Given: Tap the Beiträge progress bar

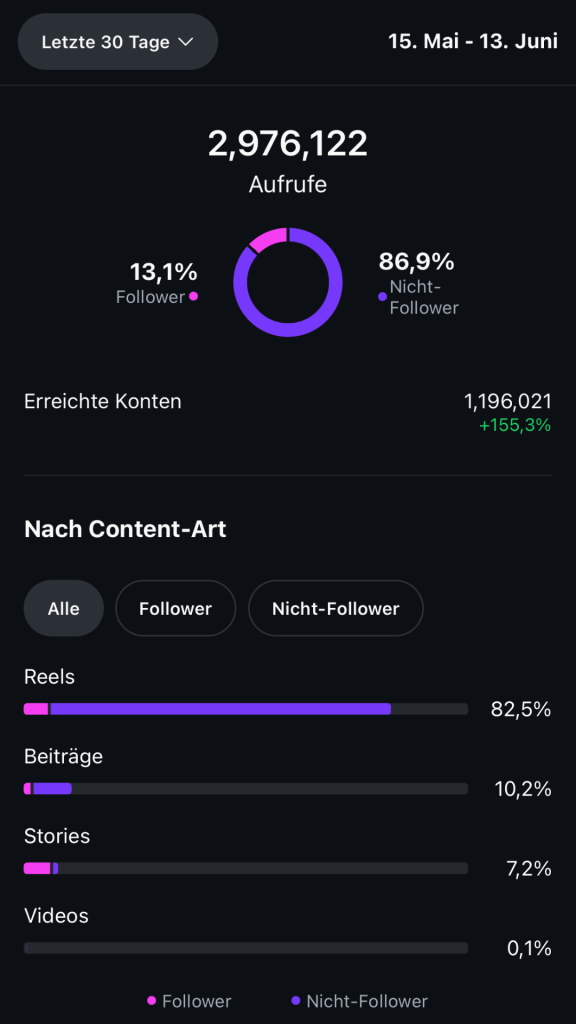Looking at the screenshot, I should click(246, 789).
